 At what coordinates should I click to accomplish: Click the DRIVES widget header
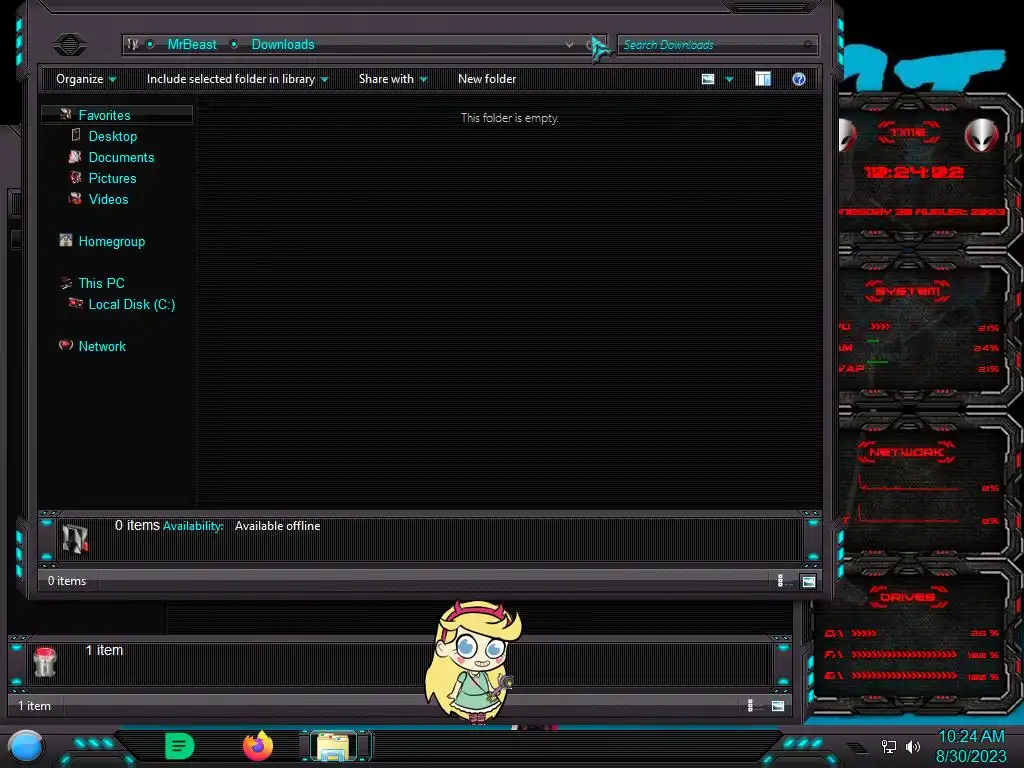tap(908, 597)
